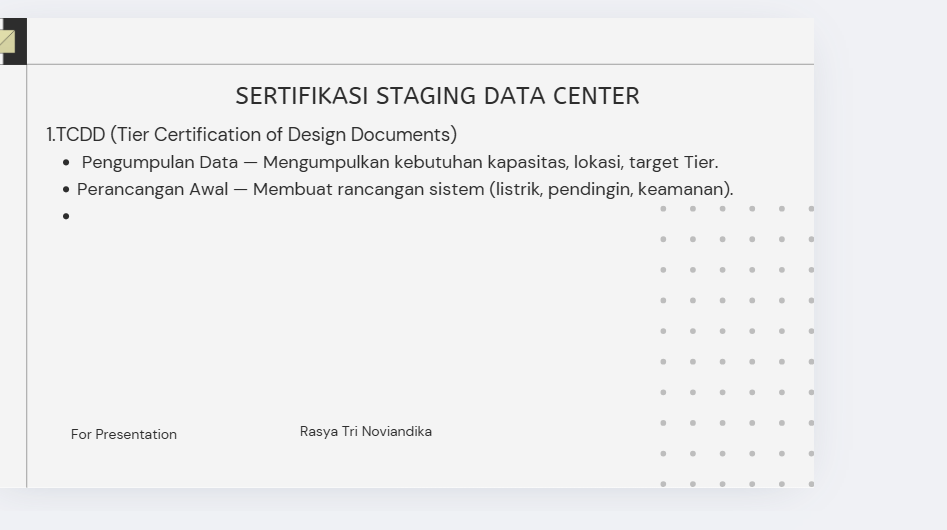Click the 'Rasya Tri Noviandika' author text

366,431
